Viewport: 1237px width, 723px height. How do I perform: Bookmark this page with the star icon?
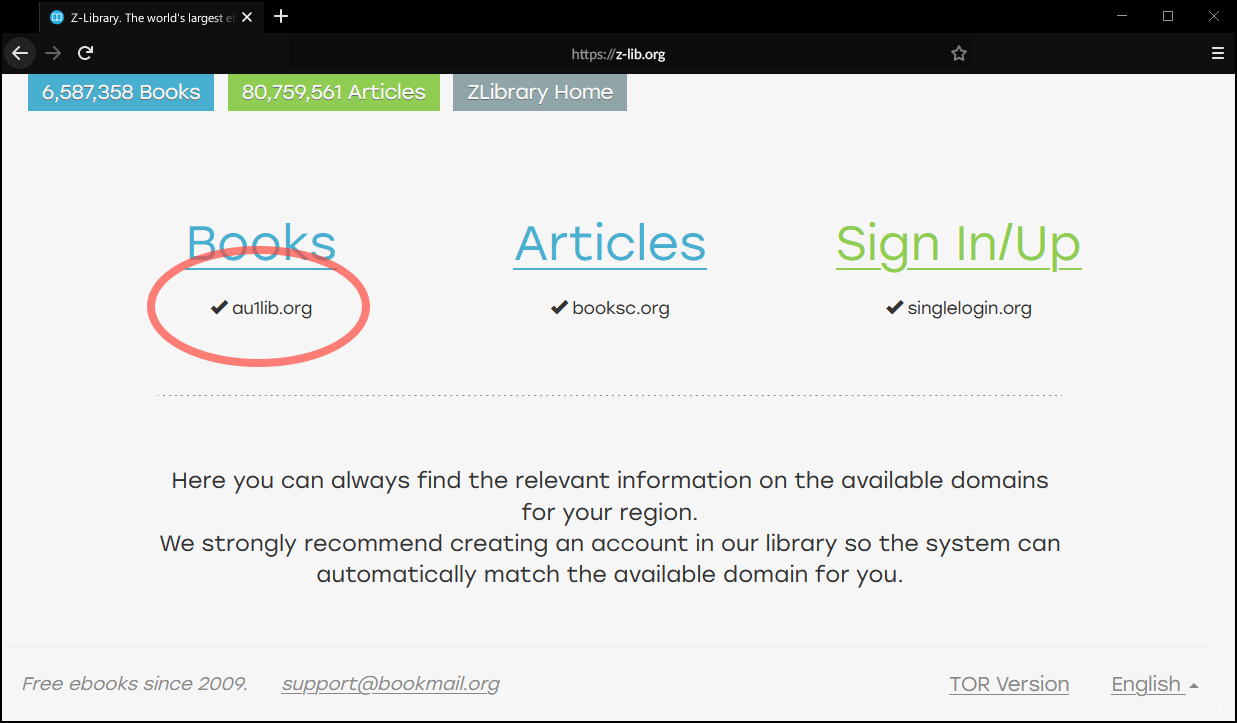point(959,54)
